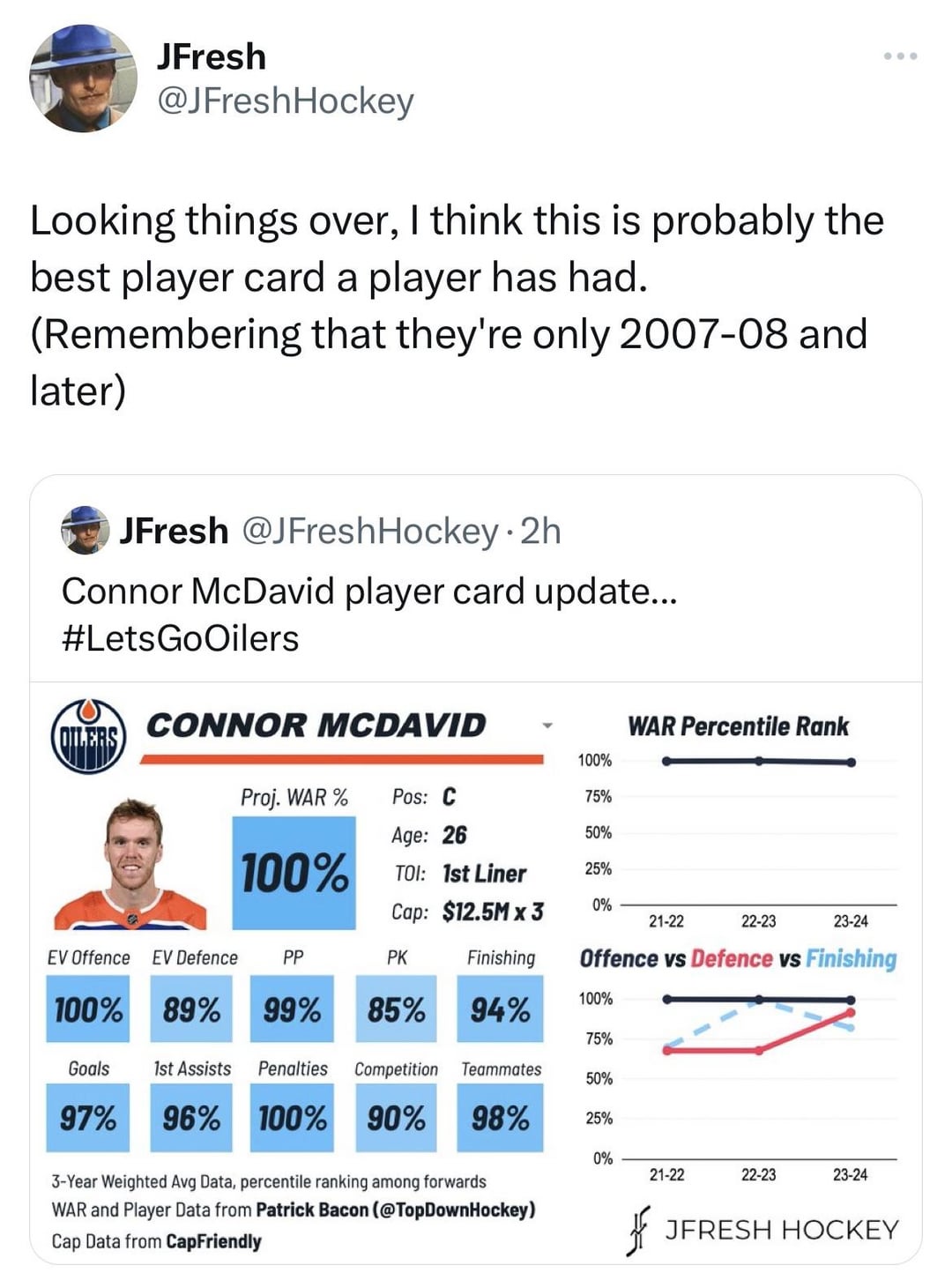Screen dimensions: 952x1273
Task: Click the main tweet text body
Action: [457, 304]
